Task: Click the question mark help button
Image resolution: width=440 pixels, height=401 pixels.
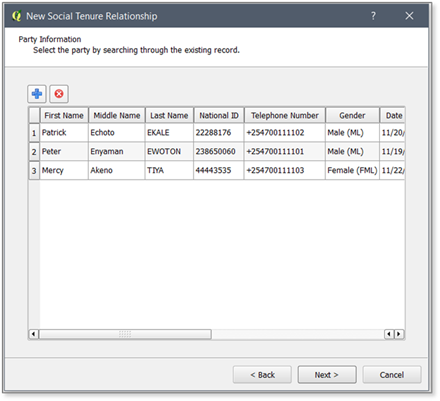Action: coord(373,16)
